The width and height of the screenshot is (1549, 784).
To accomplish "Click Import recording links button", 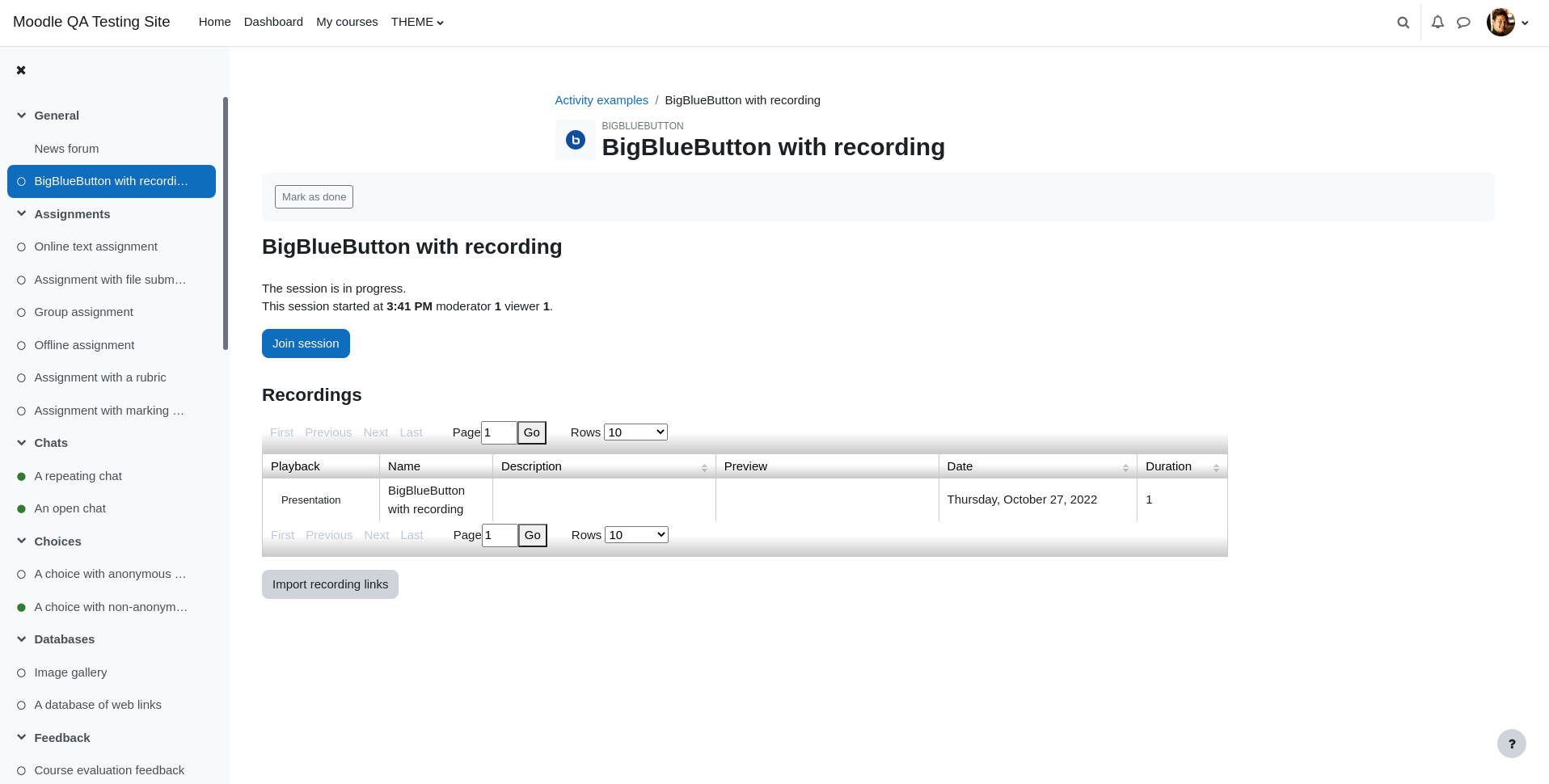I will point(330,584).
